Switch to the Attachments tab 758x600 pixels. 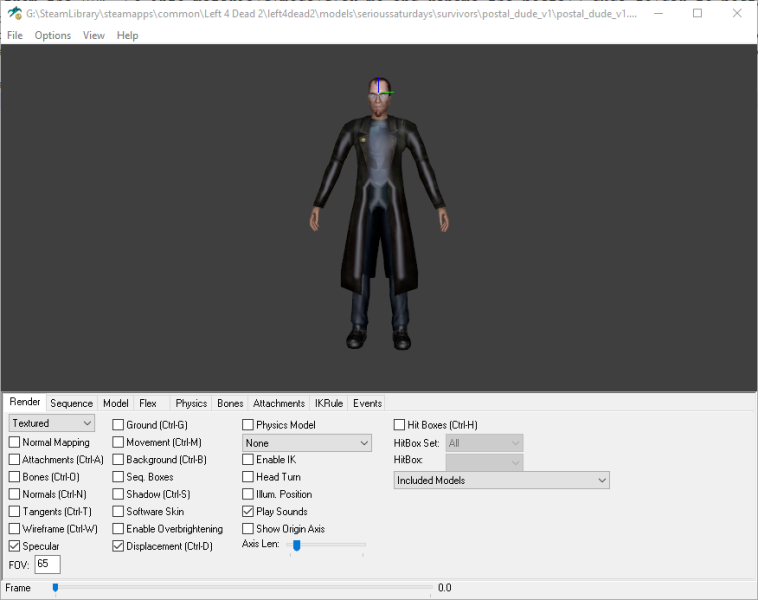coord(279,403)
